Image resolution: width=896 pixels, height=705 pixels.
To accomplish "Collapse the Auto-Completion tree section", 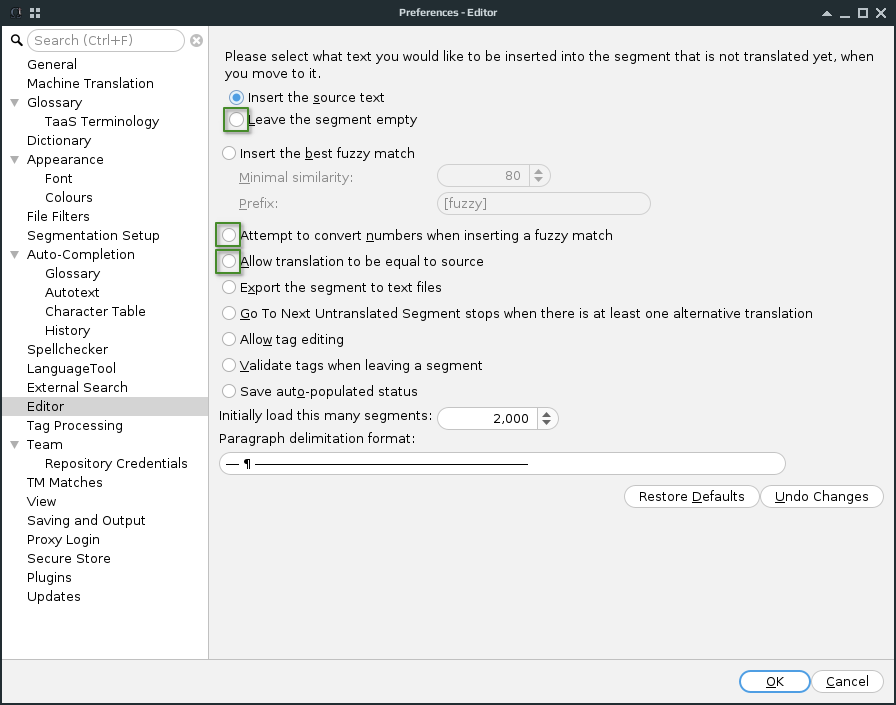I will 15,255.
